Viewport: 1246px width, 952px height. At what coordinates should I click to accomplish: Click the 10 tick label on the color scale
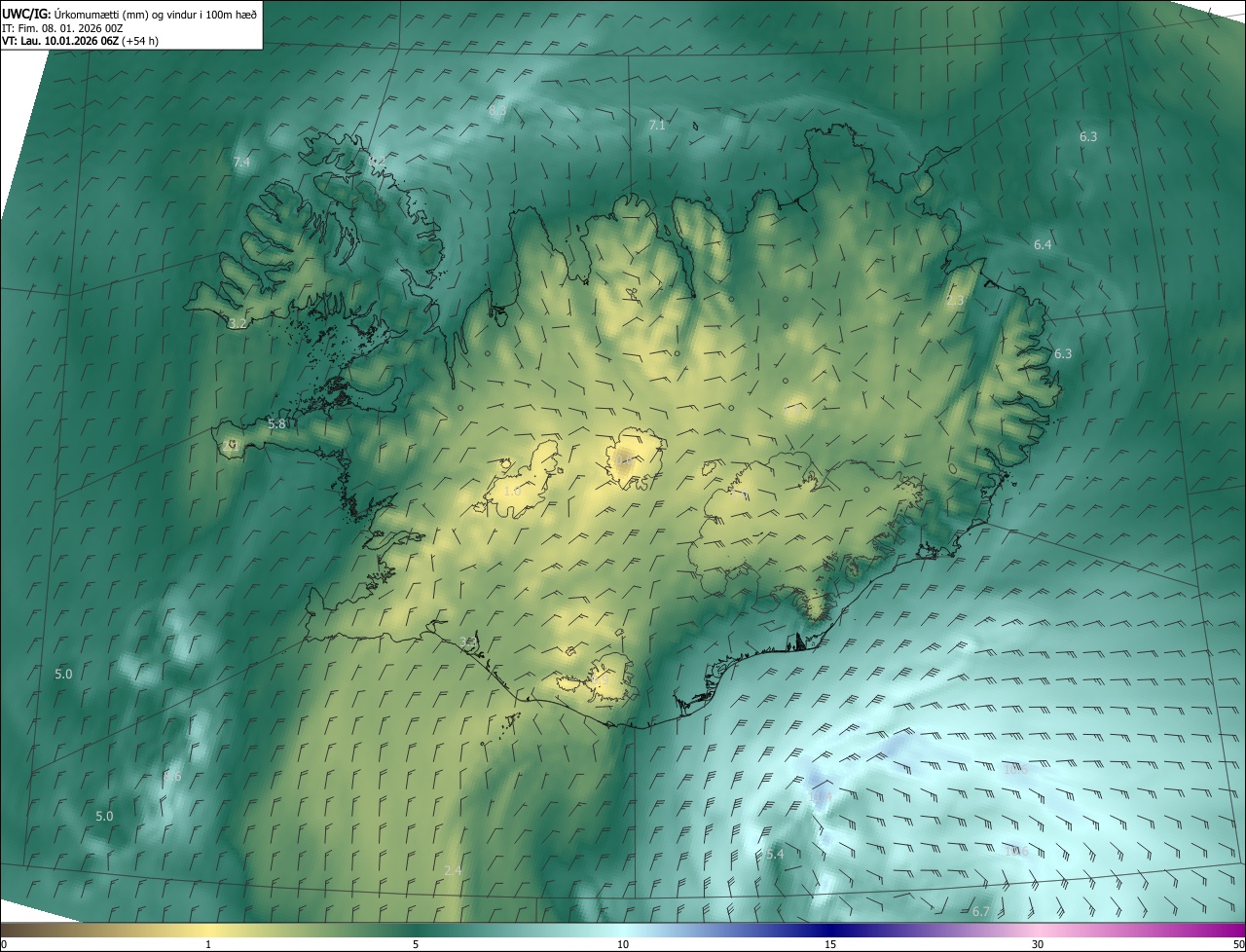pyautogui.click(x=623, y=944)
